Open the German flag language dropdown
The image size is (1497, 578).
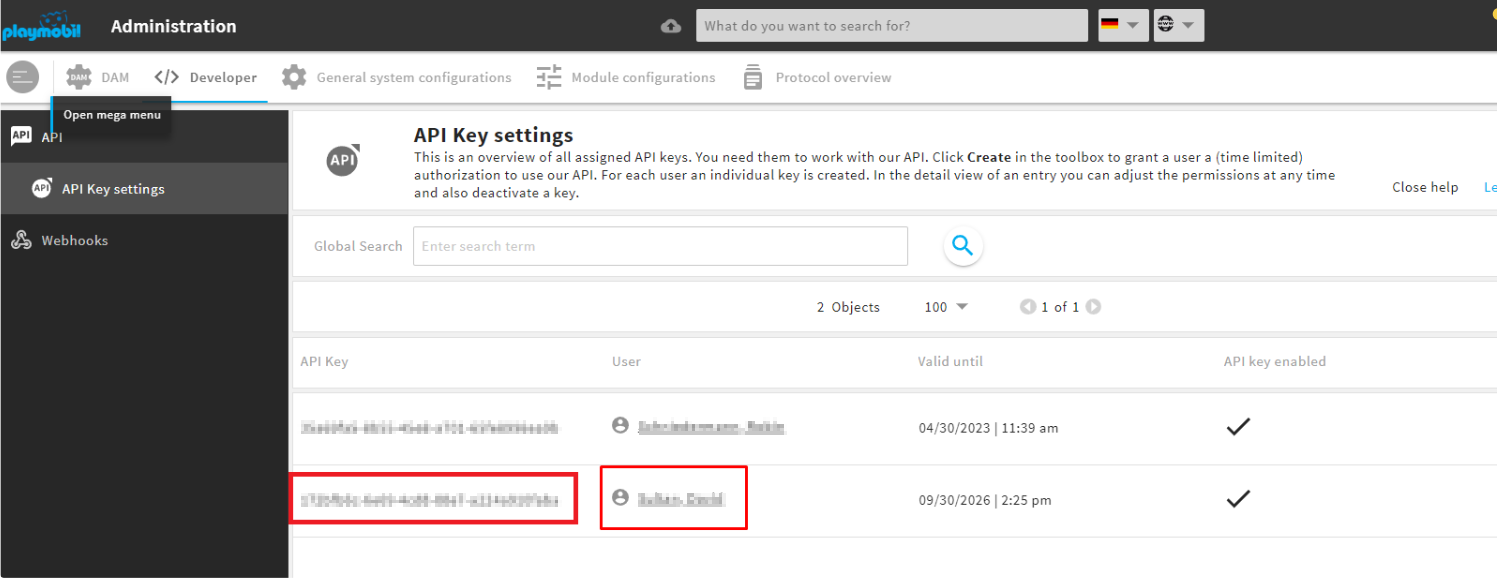[x=1122, y=26]
